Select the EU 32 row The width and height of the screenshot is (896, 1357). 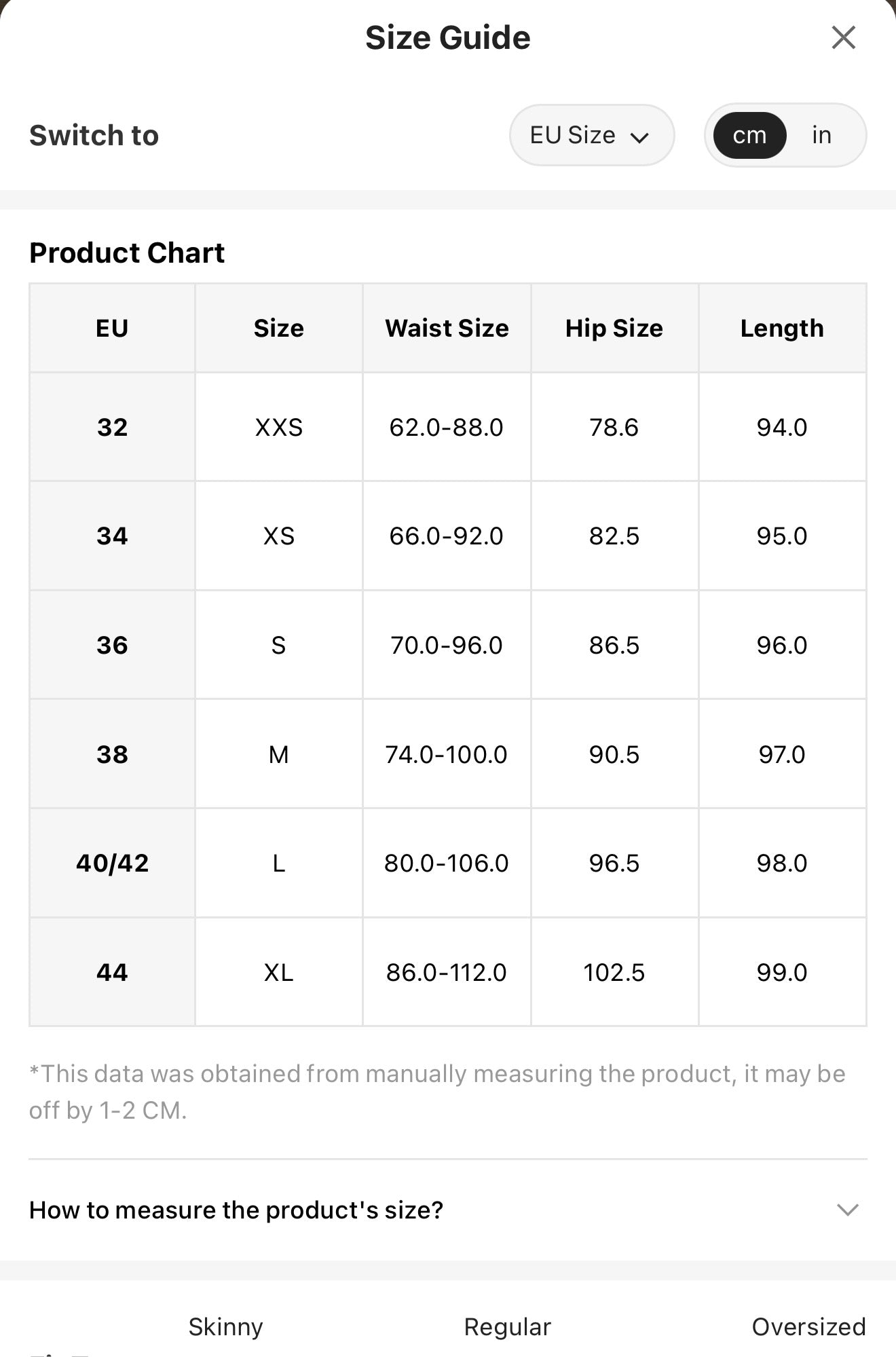coord(448,427)
